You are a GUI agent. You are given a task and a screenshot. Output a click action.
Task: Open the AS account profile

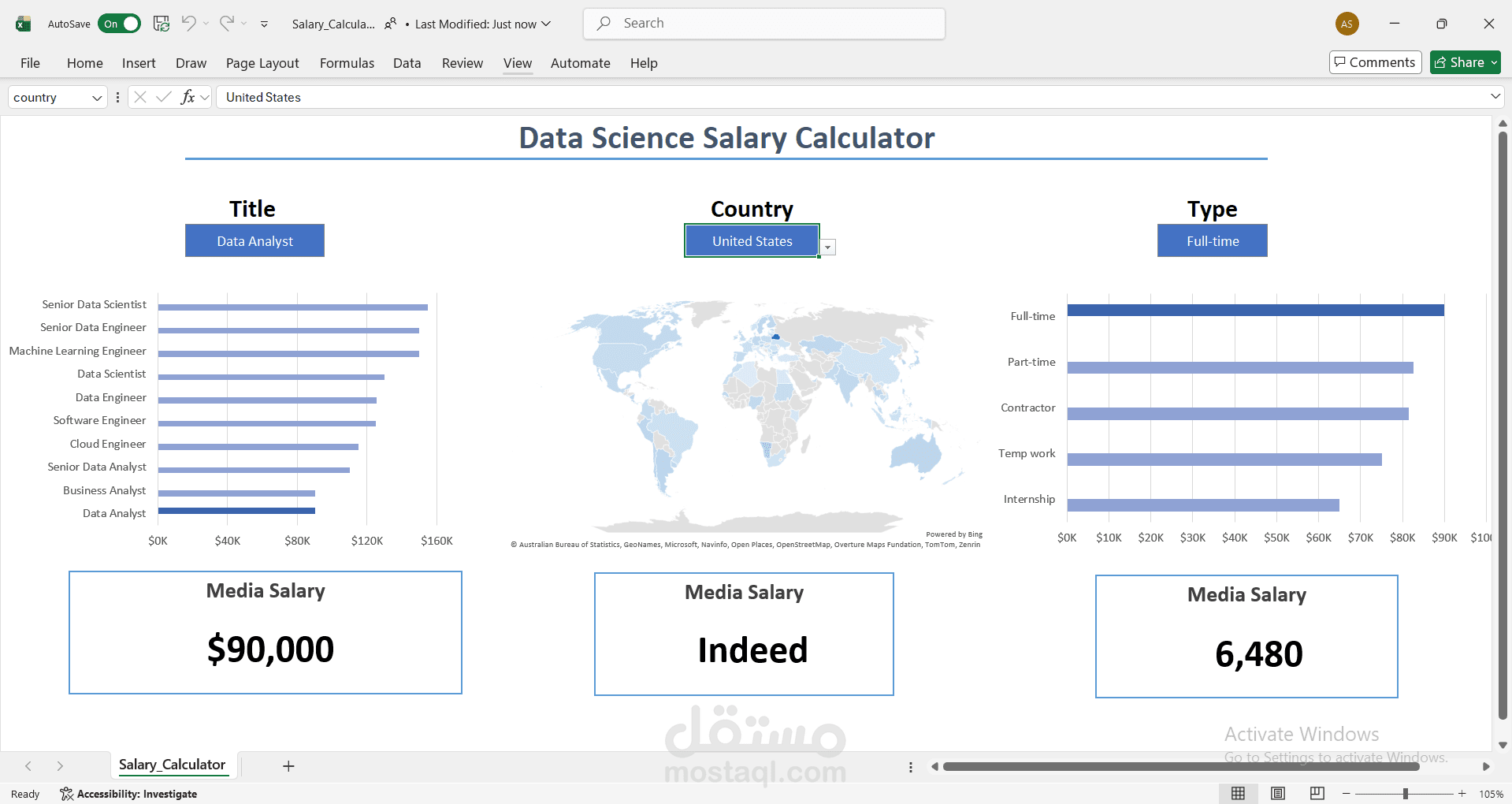pos(1347,24)
